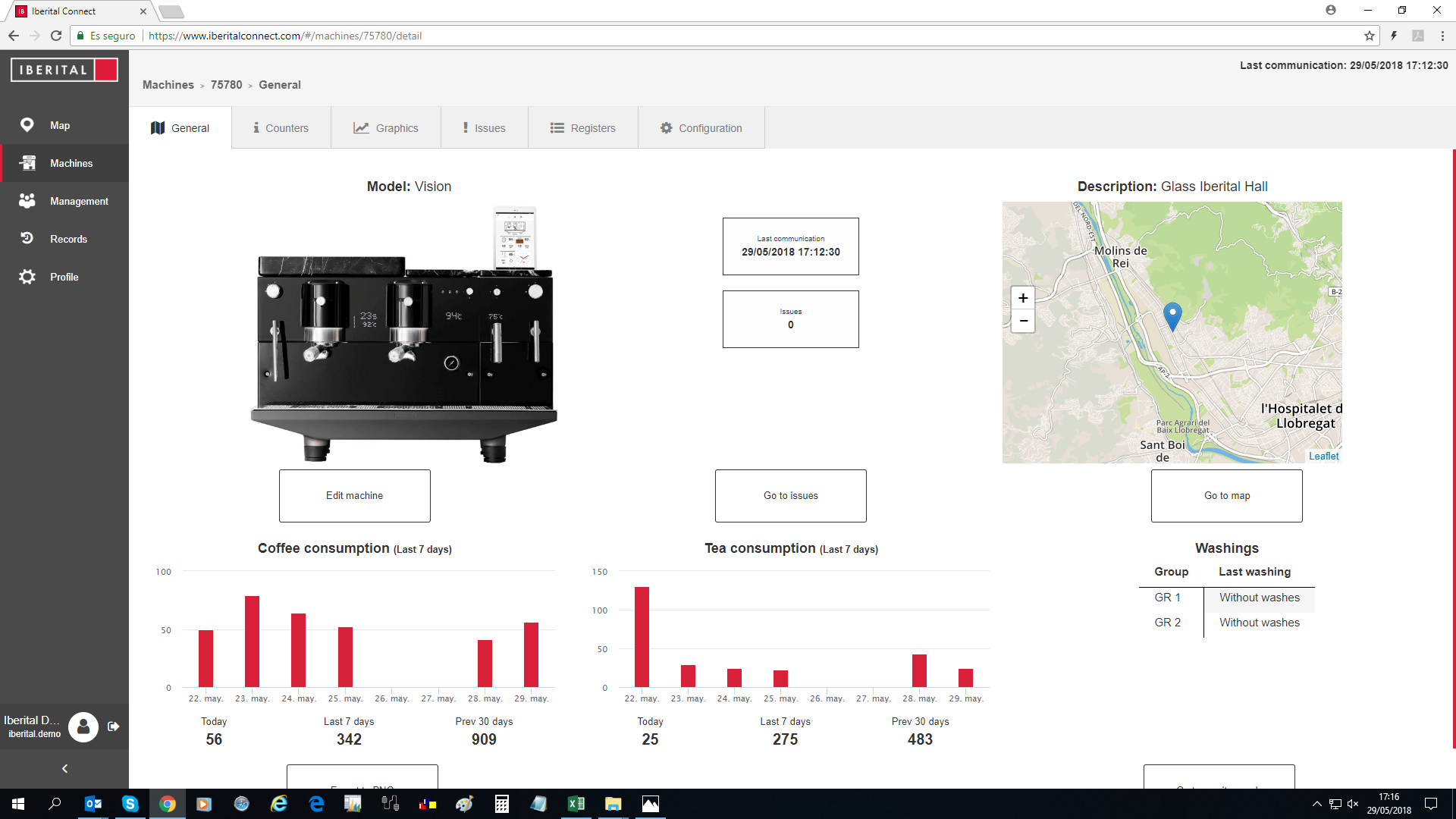Click the Go to issues button
1456x819 pixels.
tap(790, 496)
